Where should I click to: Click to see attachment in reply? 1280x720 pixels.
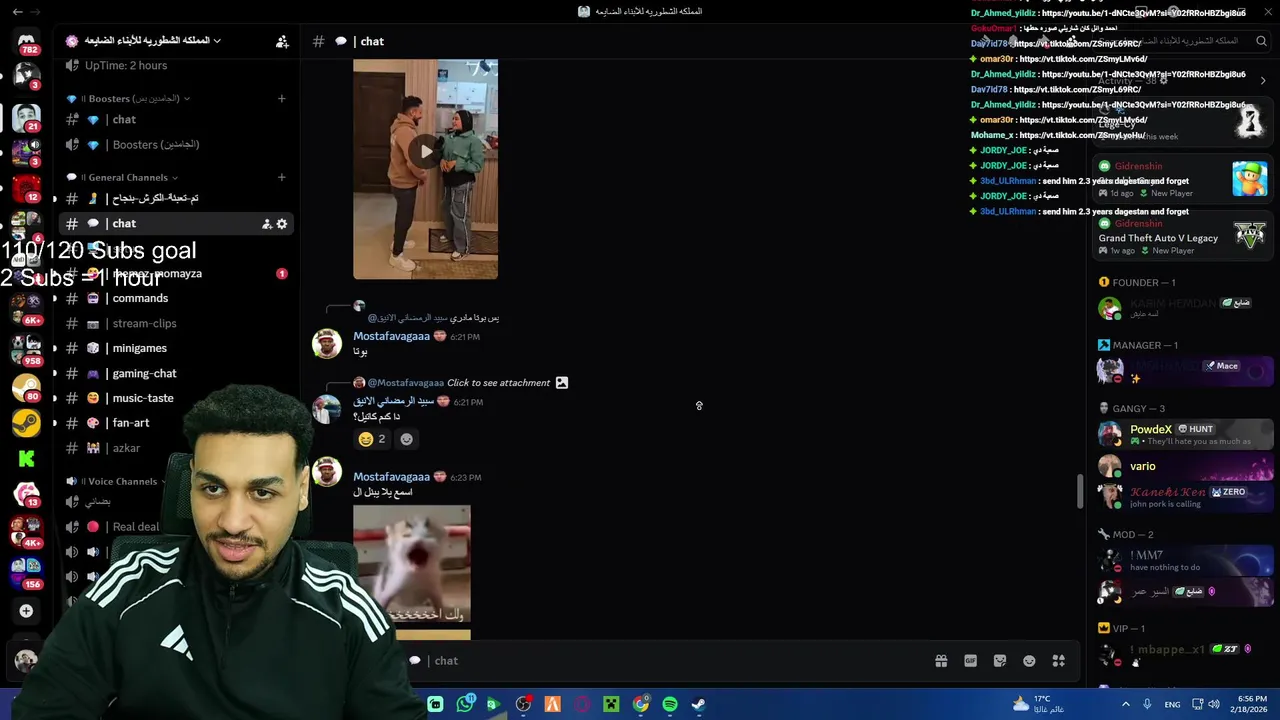pos(498,383)
